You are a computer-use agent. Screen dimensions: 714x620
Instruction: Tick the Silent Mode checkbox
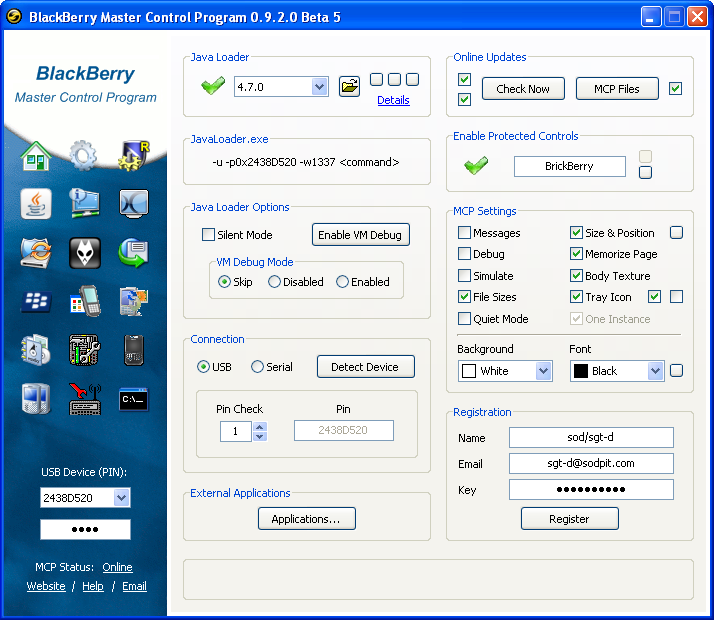pos(208,235)
